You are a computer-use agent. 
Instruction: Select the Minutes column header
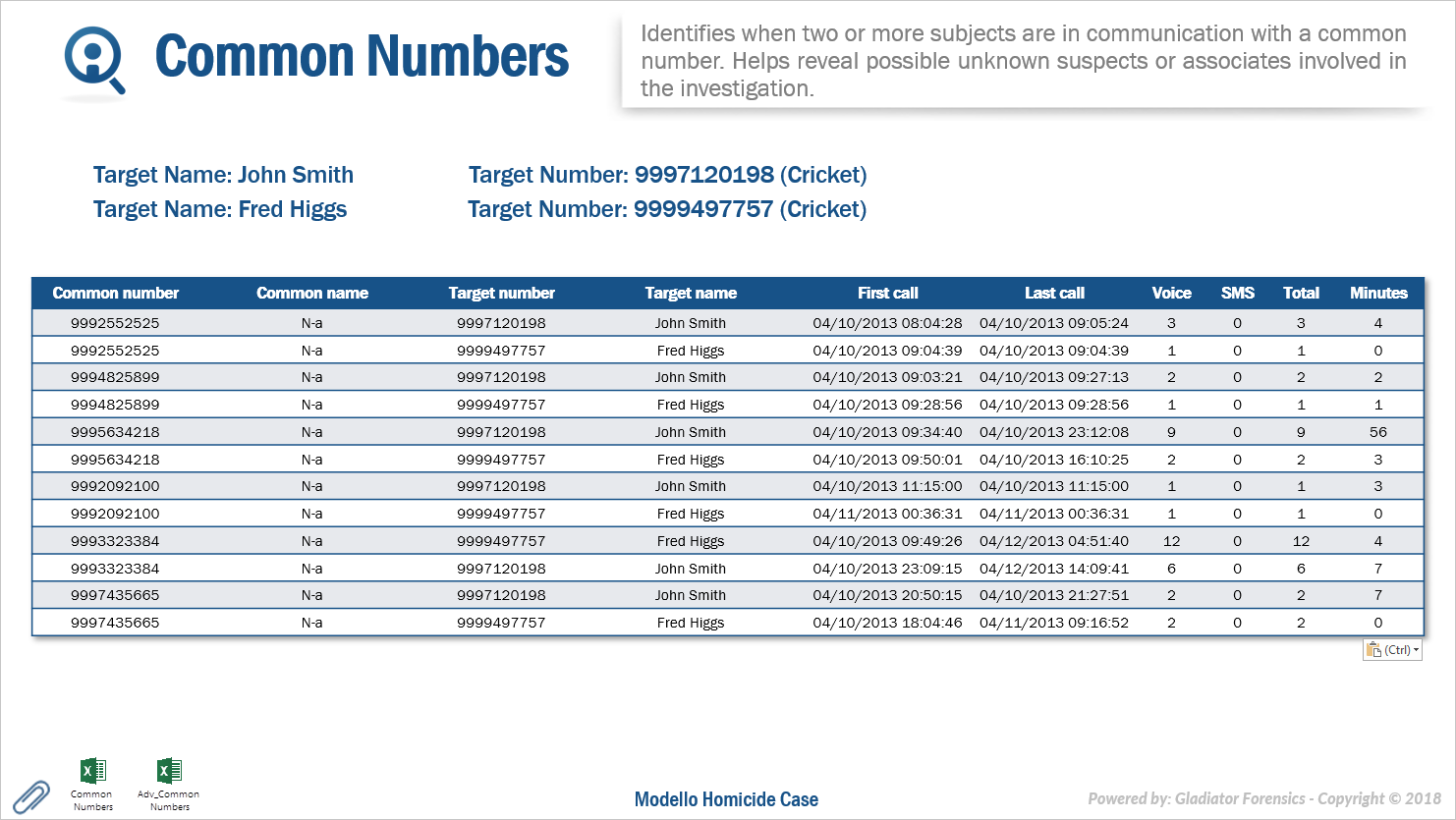click(x=1377, y=293)
